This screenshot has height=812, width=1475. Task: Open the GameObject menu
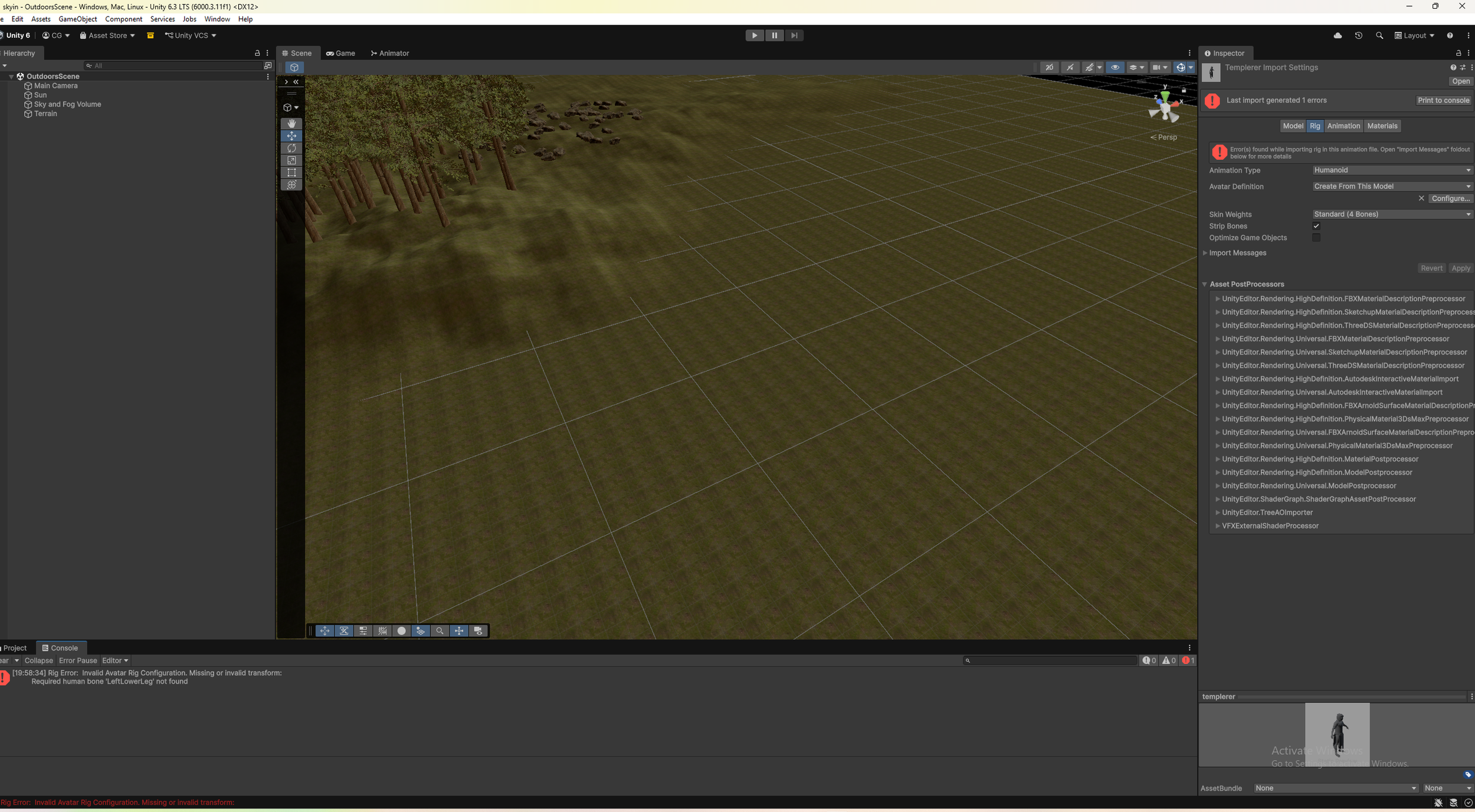(78, 19)
